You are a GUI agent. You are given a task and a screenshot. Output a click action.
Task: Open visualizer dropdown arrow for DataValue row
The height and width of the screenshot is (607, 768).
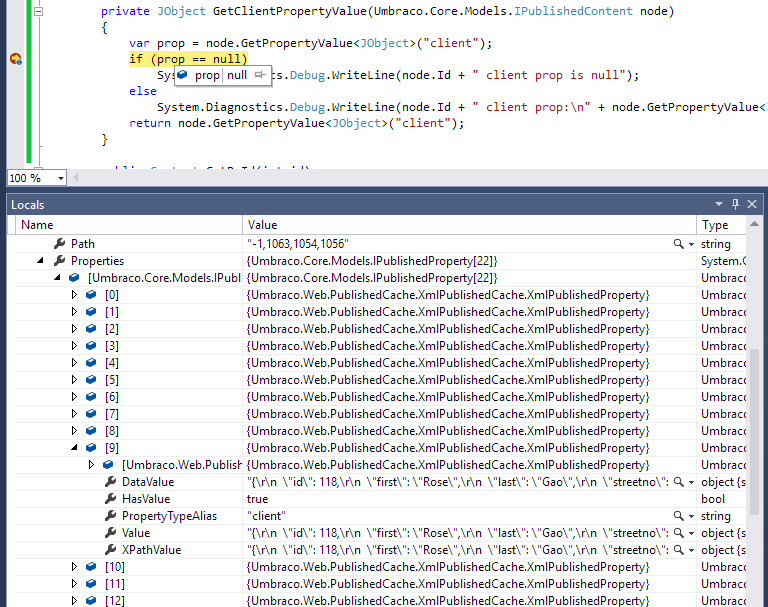pos(691,482)
